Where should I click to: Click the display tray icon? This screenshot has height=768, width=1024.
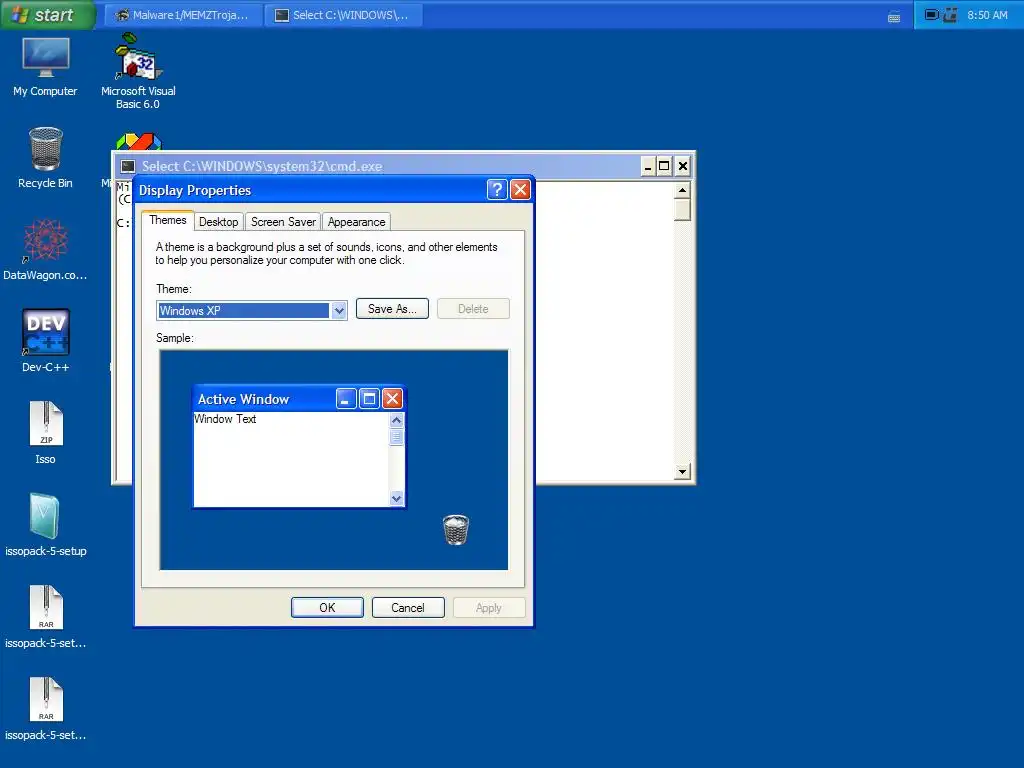[932, 14]
